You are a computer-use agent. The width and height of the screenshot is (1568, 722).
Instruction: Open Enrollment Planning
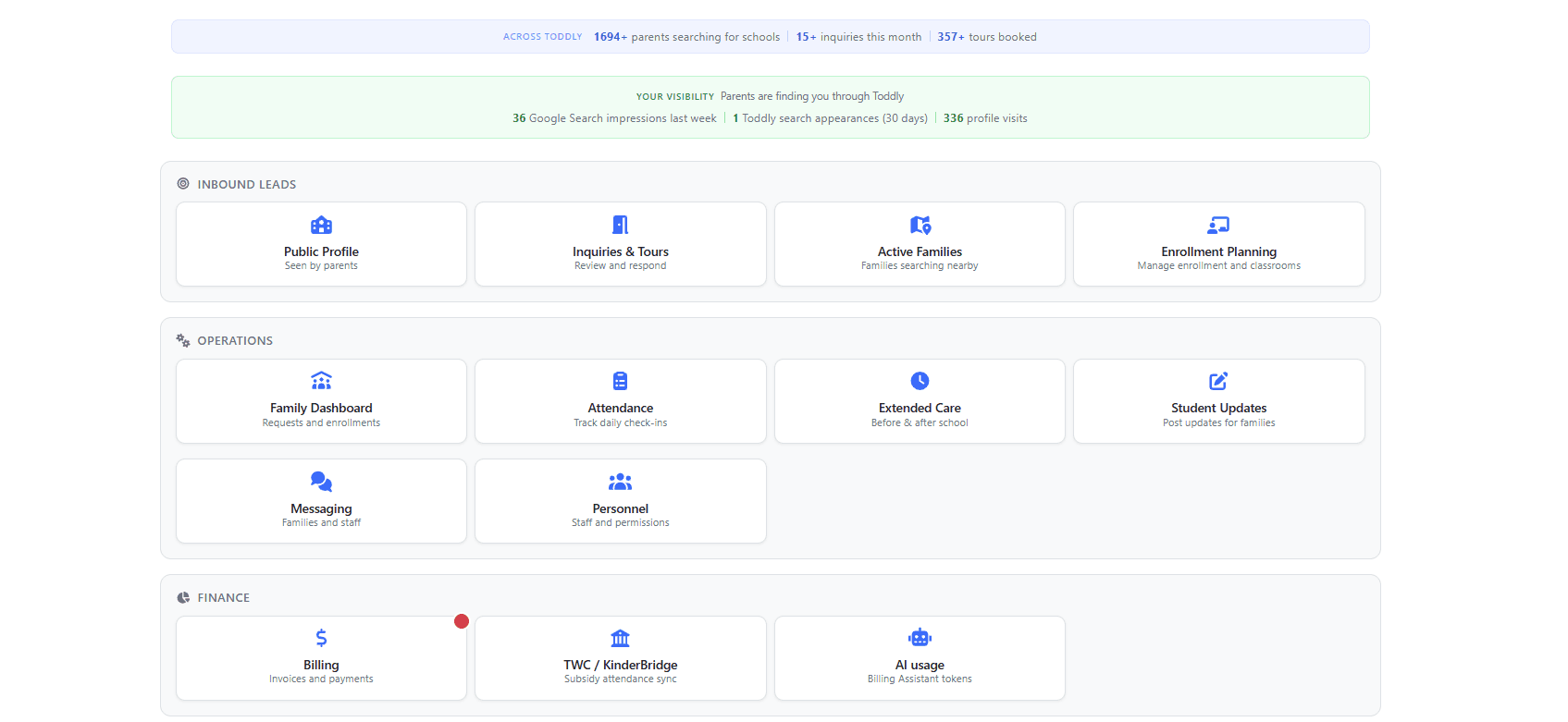pyautogui.click(x=1218, y=251)
